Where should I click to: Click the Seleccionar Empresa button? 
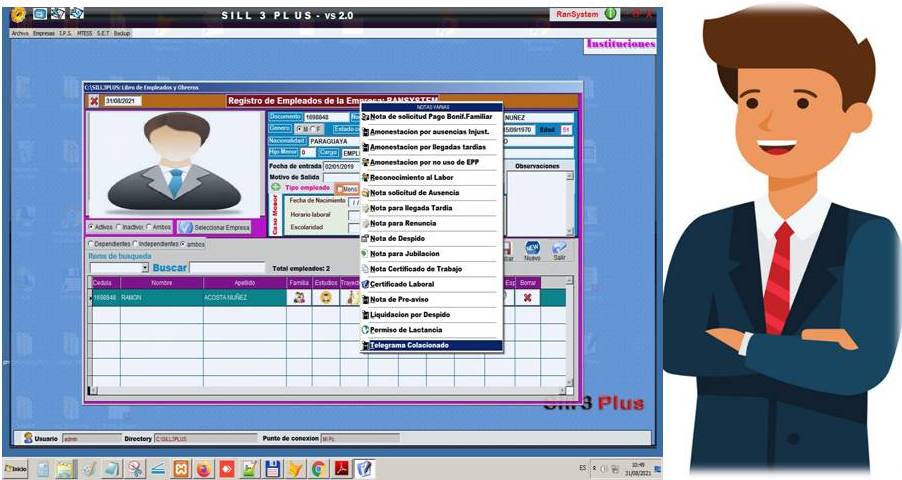[x=214, y=228]
